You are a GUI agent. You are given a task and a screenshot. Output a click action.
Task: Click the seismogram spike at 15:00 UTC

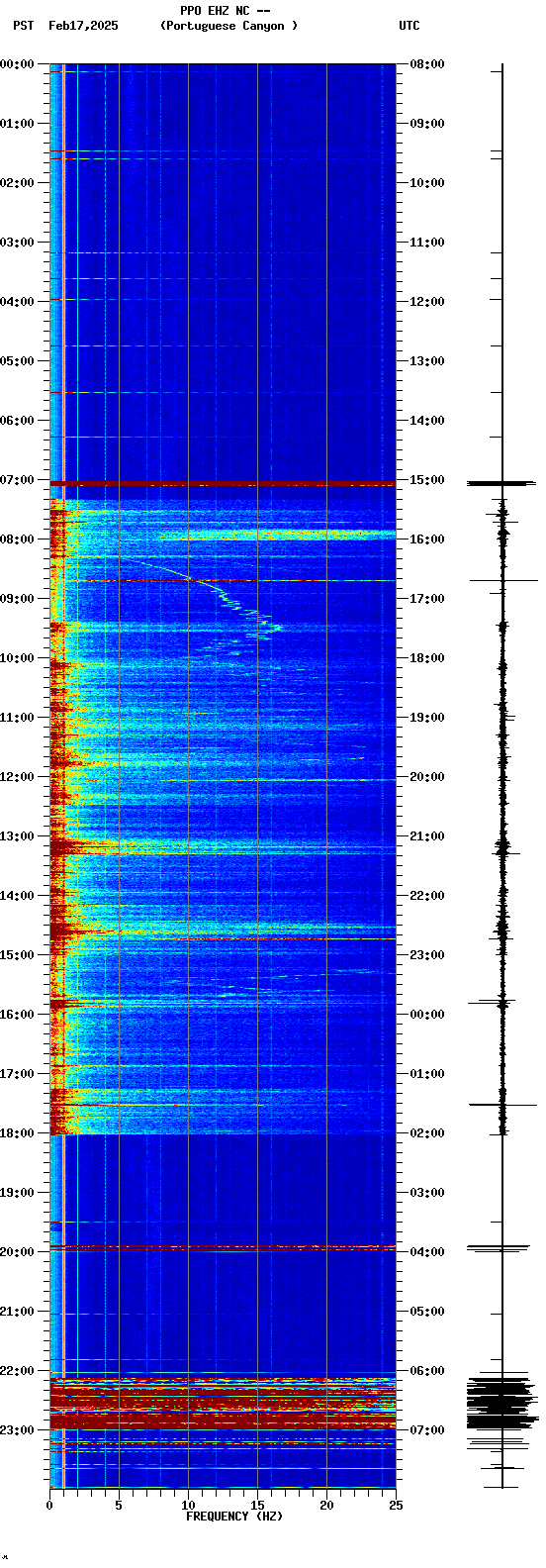[x=502, y=483]
